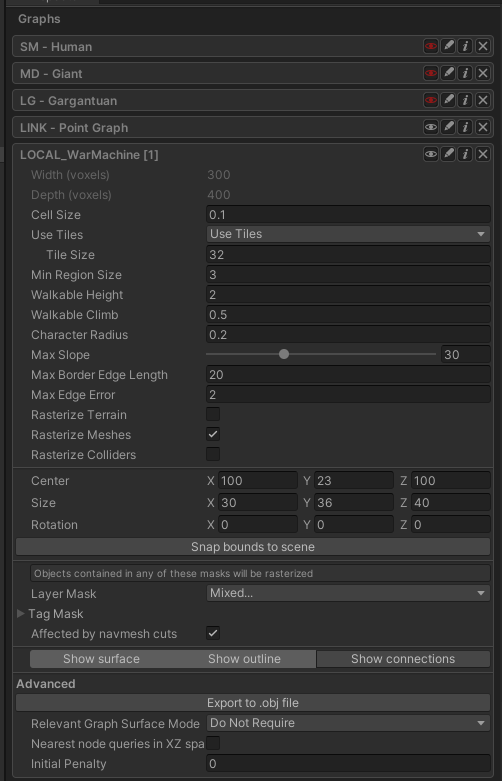
Task: Open the info icon for LOCAL_WarMachine graph
Action: tap(465, 154)
